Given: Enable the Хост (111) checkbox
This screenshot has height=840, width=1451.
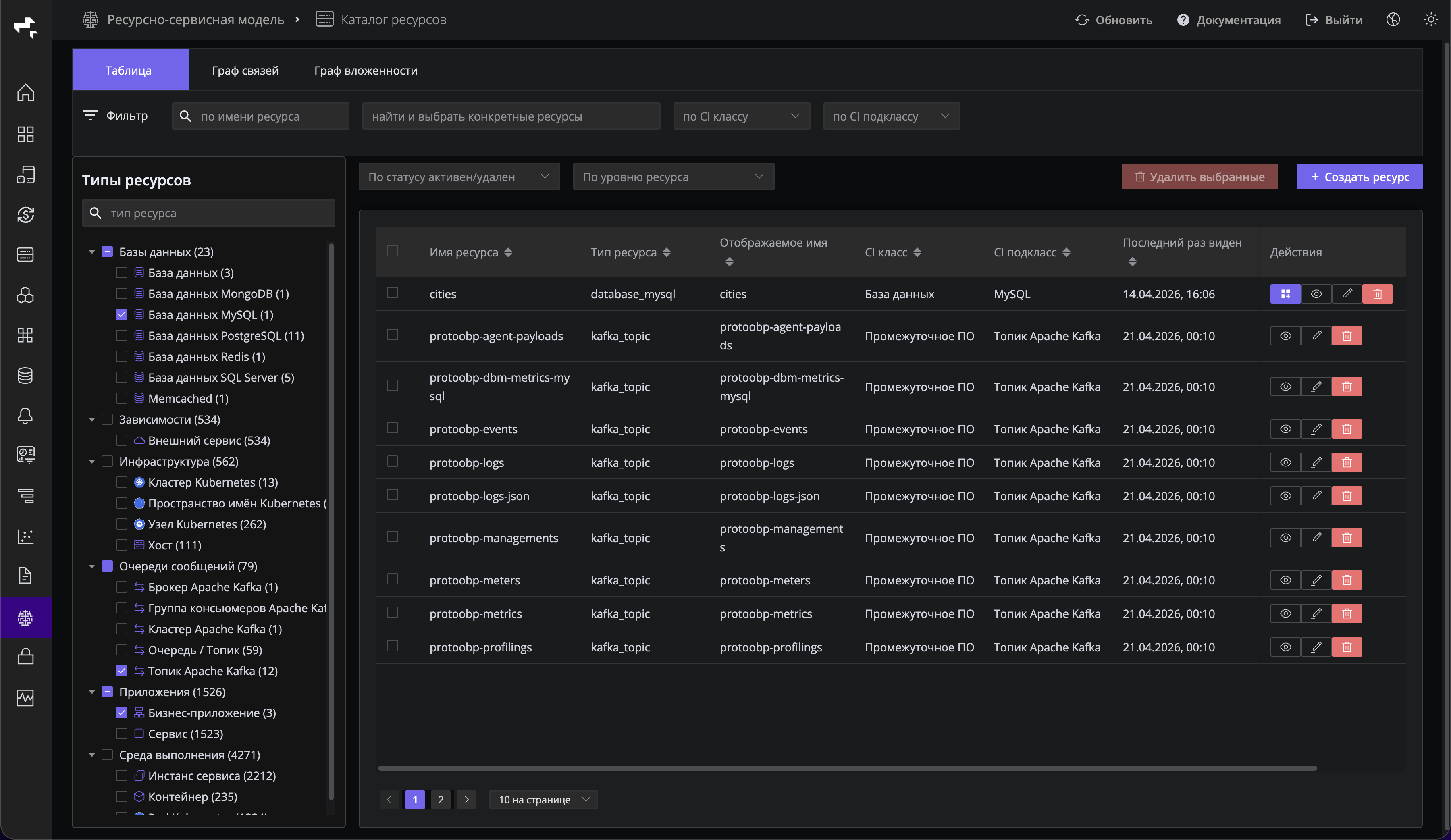Looking at the screenshot, I should [x=121, y=545].
